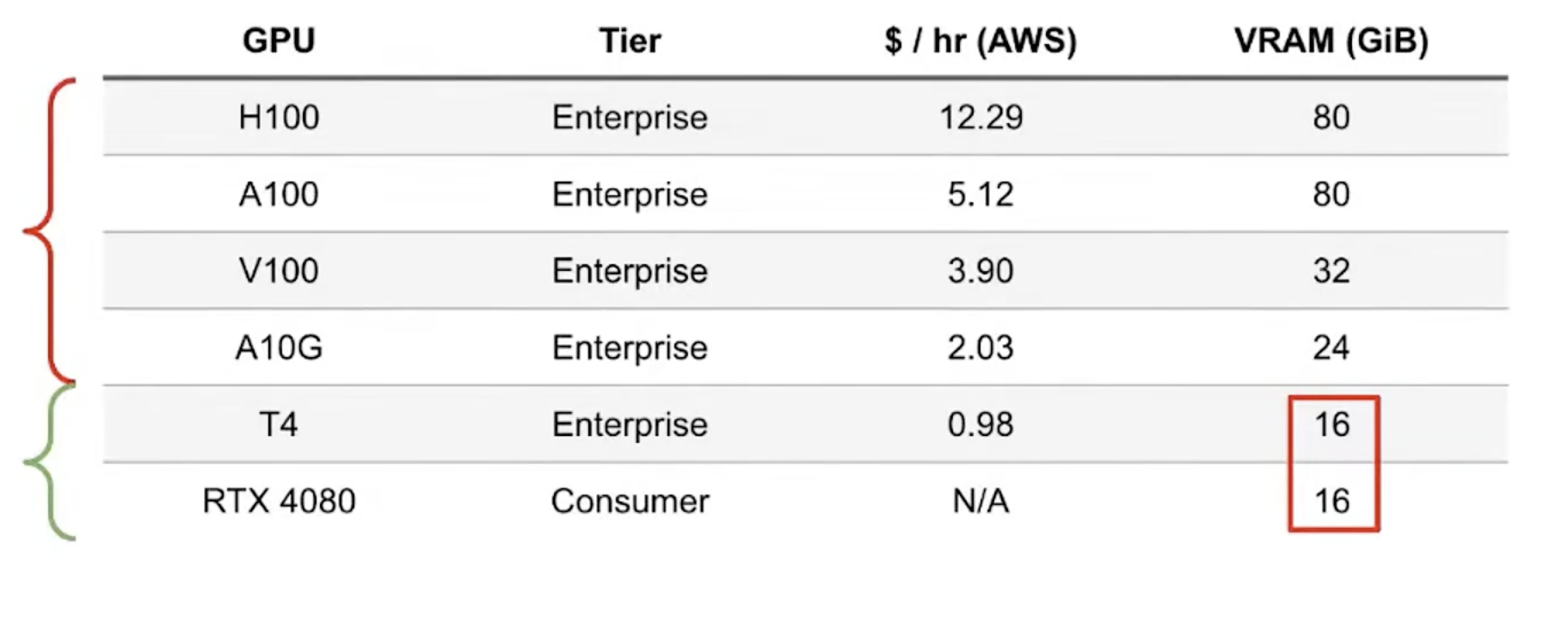Image resolution: width=1568 pixels, height=634 pixels.
Task: Click the N/A price cell
Action: tap(981, 501)
